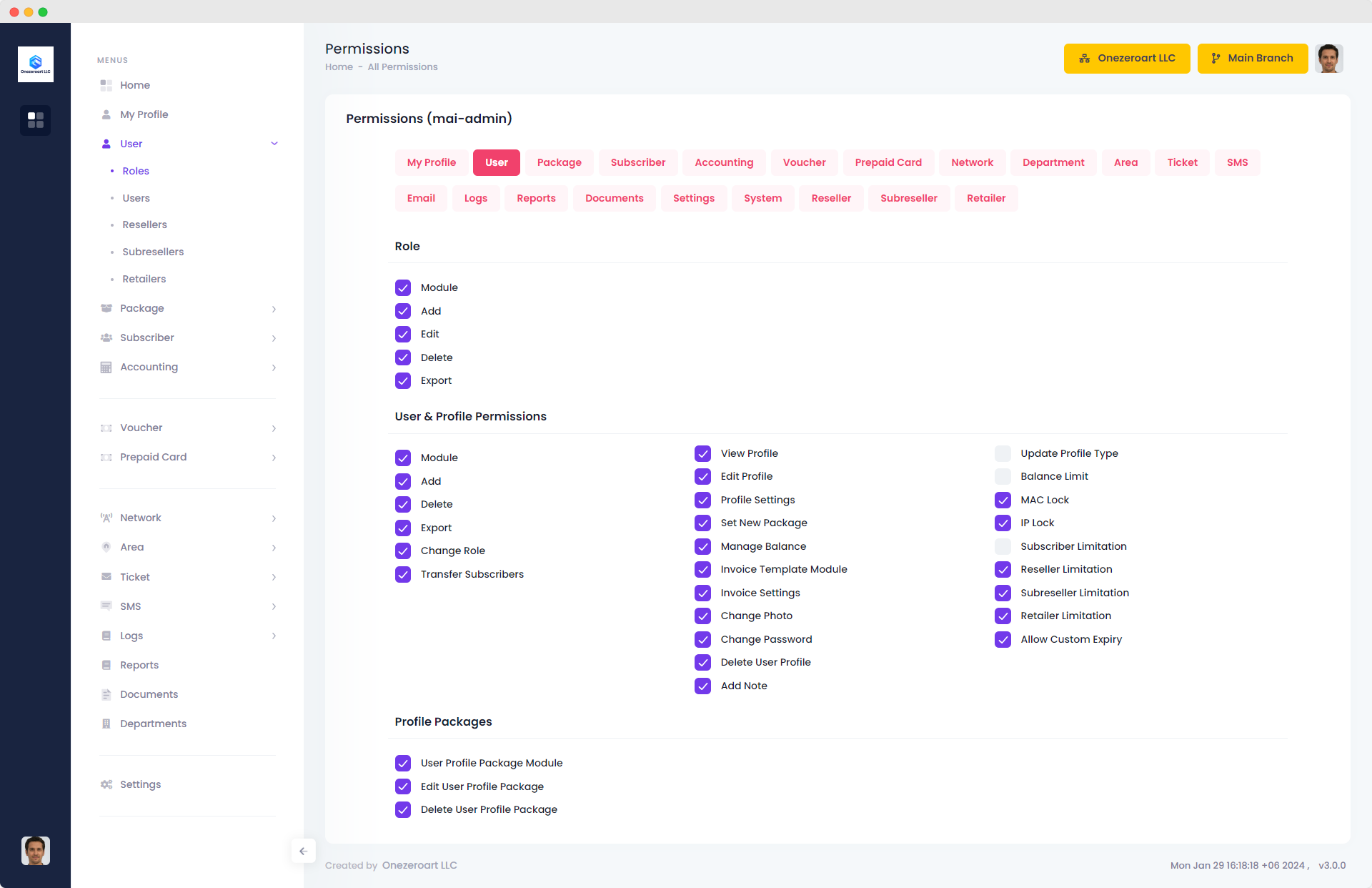Screen dimensions: 1372x888
Task: Click the Home icon in the menu
Action: coord(106,85)
